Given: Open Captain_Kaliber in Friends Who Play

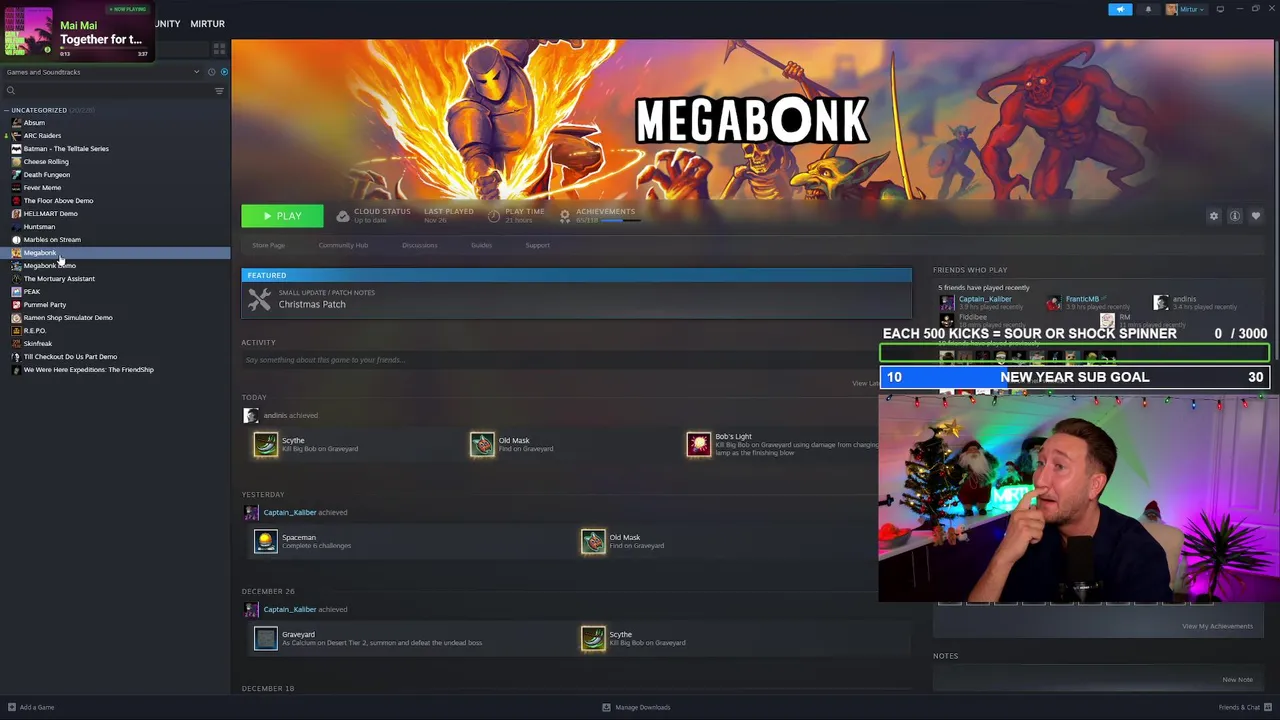Looking at the screenshot, I should coord(985,299).
